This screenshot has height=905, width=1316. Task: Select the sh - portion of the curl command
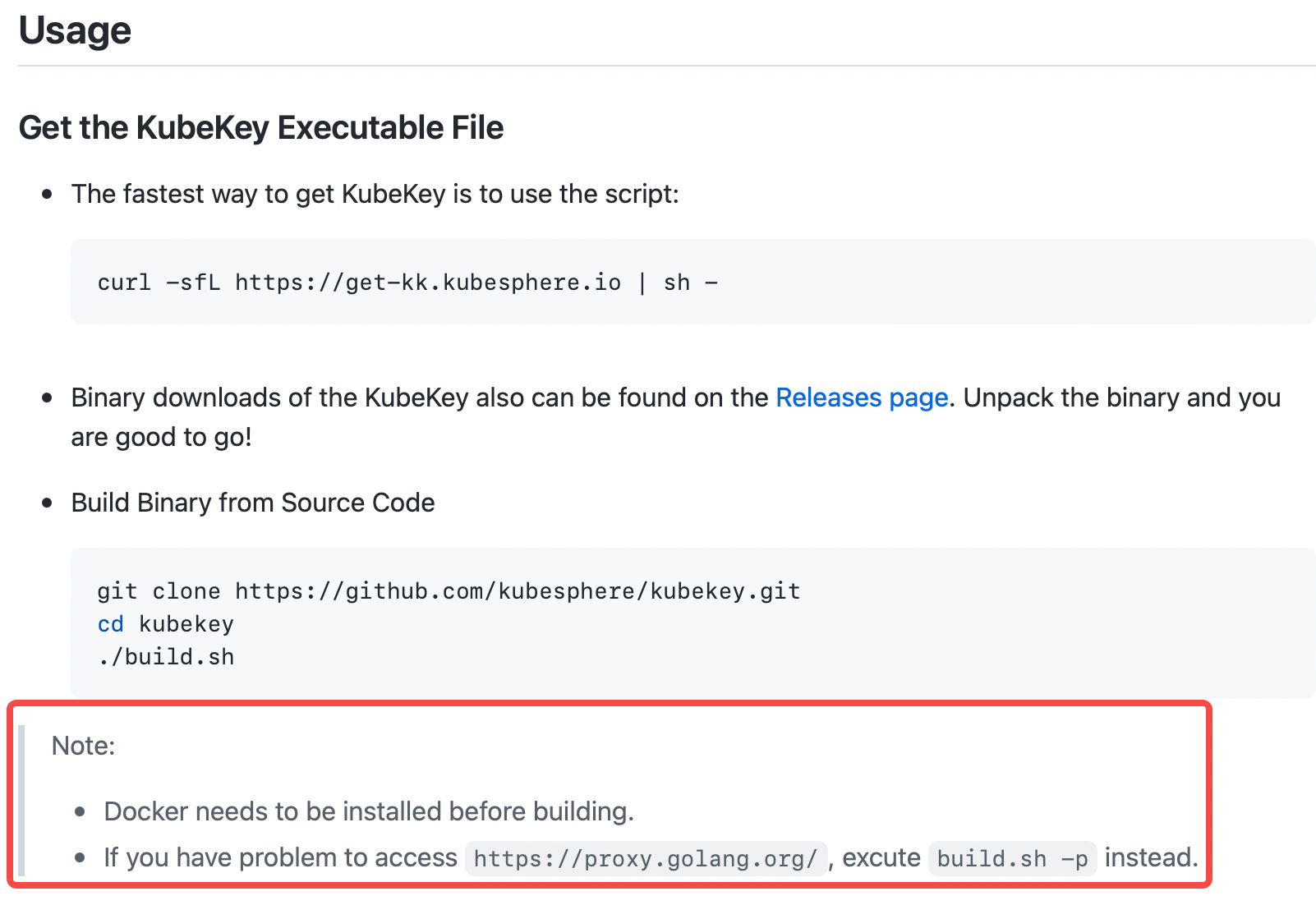(693, 282)
